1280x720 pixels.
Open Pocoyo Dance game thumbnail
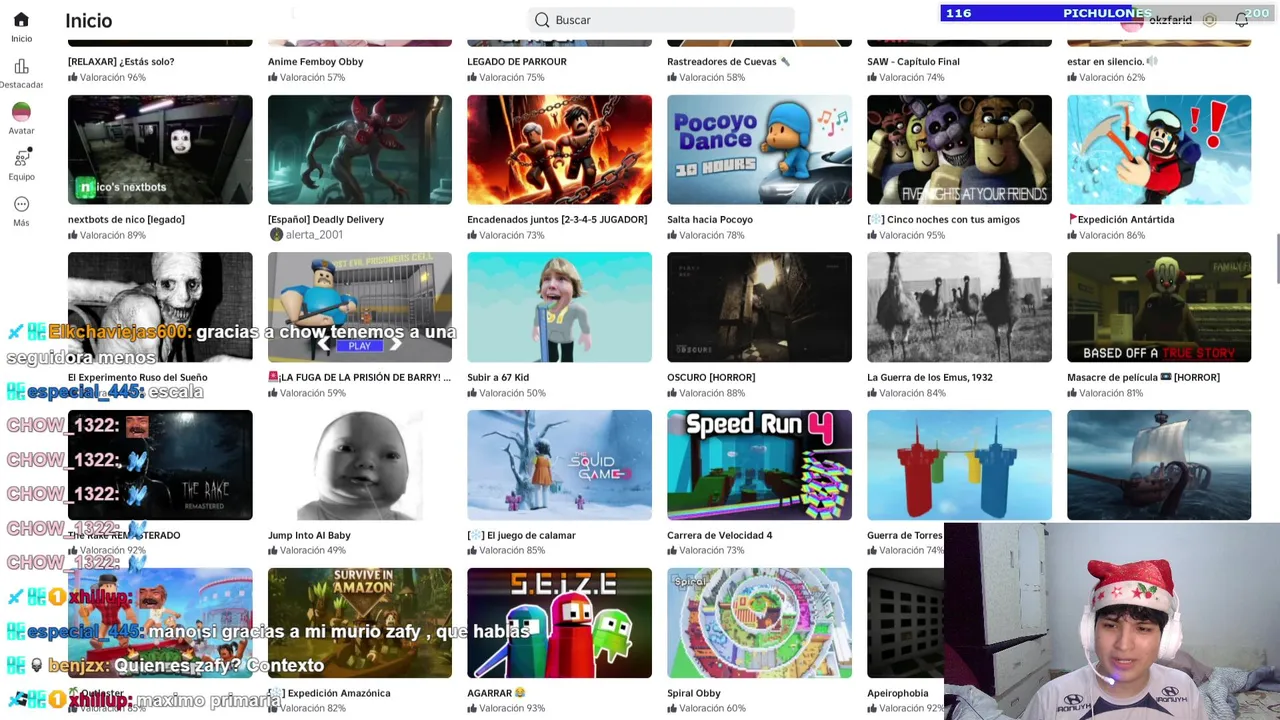pyautogui.click(x=759, y=150)
